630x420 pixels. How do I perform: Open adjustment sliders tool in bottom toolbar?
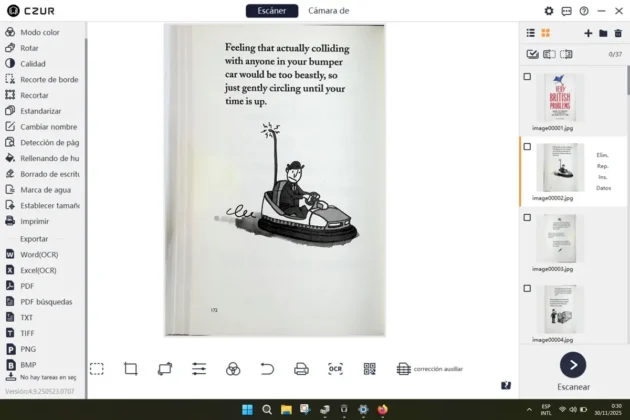pyautogui.click(x=199, y=369)
